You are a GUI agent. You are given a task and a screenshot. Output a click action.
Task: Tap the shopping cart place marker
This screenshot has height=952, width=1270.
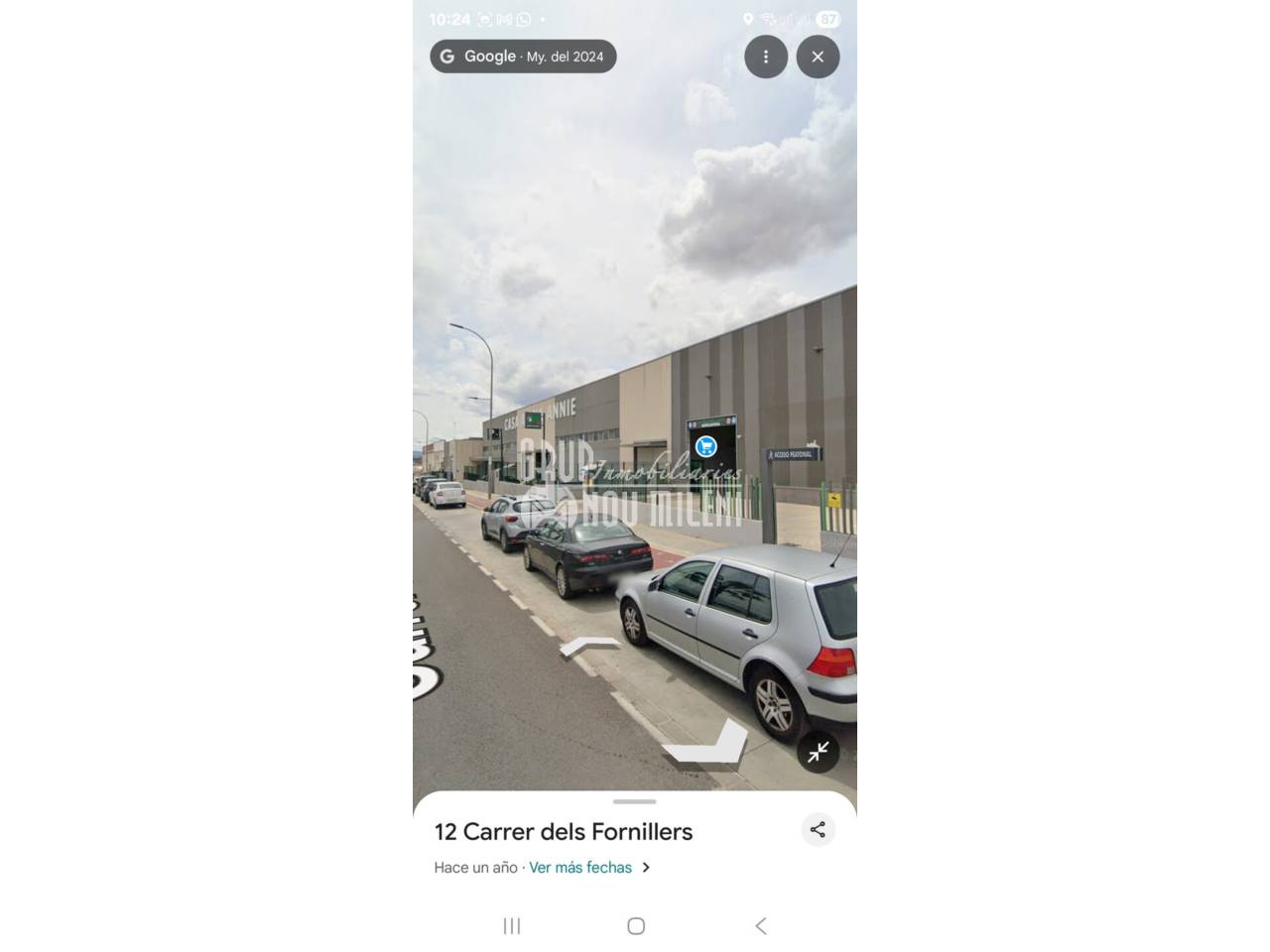[706, 446]
